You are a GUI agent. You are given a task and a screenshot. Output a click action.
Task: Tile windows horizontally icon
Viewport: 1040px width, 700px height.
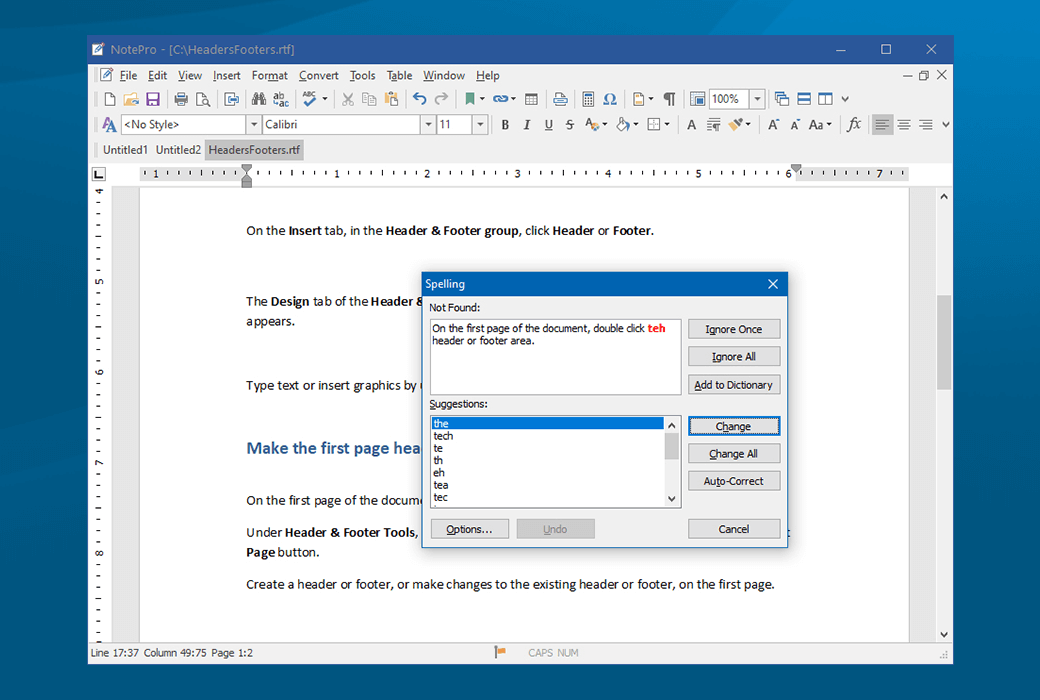point(804,100)
